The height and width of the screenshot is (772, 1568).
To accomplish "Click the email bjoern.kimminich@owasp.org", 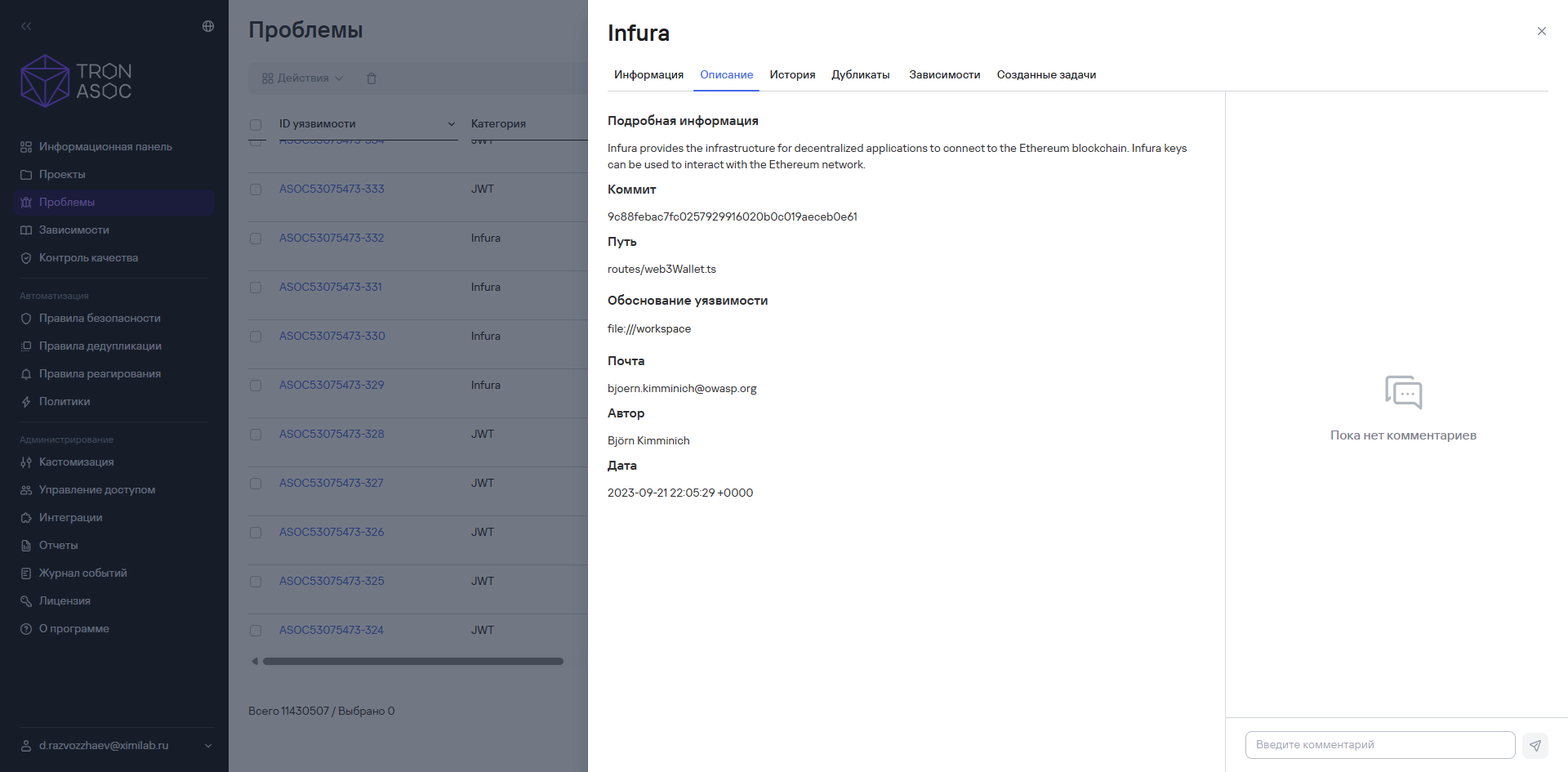I will click(x=682, y=388).
